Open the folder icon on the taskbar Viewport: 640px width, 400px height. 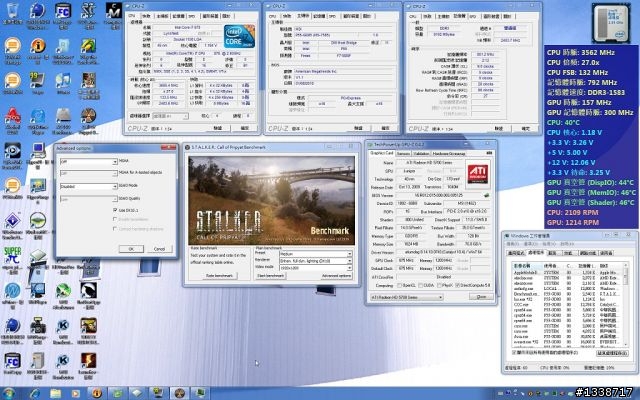tap(56, 393)
